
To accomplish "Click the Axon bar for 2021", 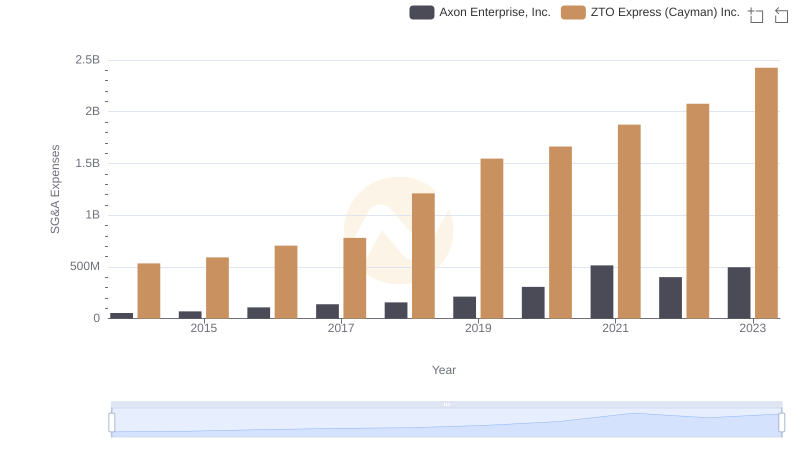I will pos(602,292).
